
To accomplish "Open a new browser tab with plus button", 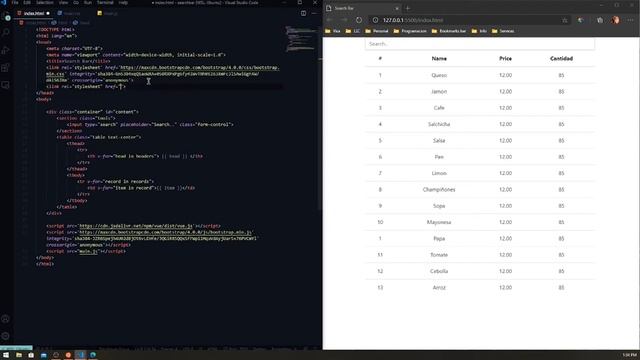I will pos(408,8).
